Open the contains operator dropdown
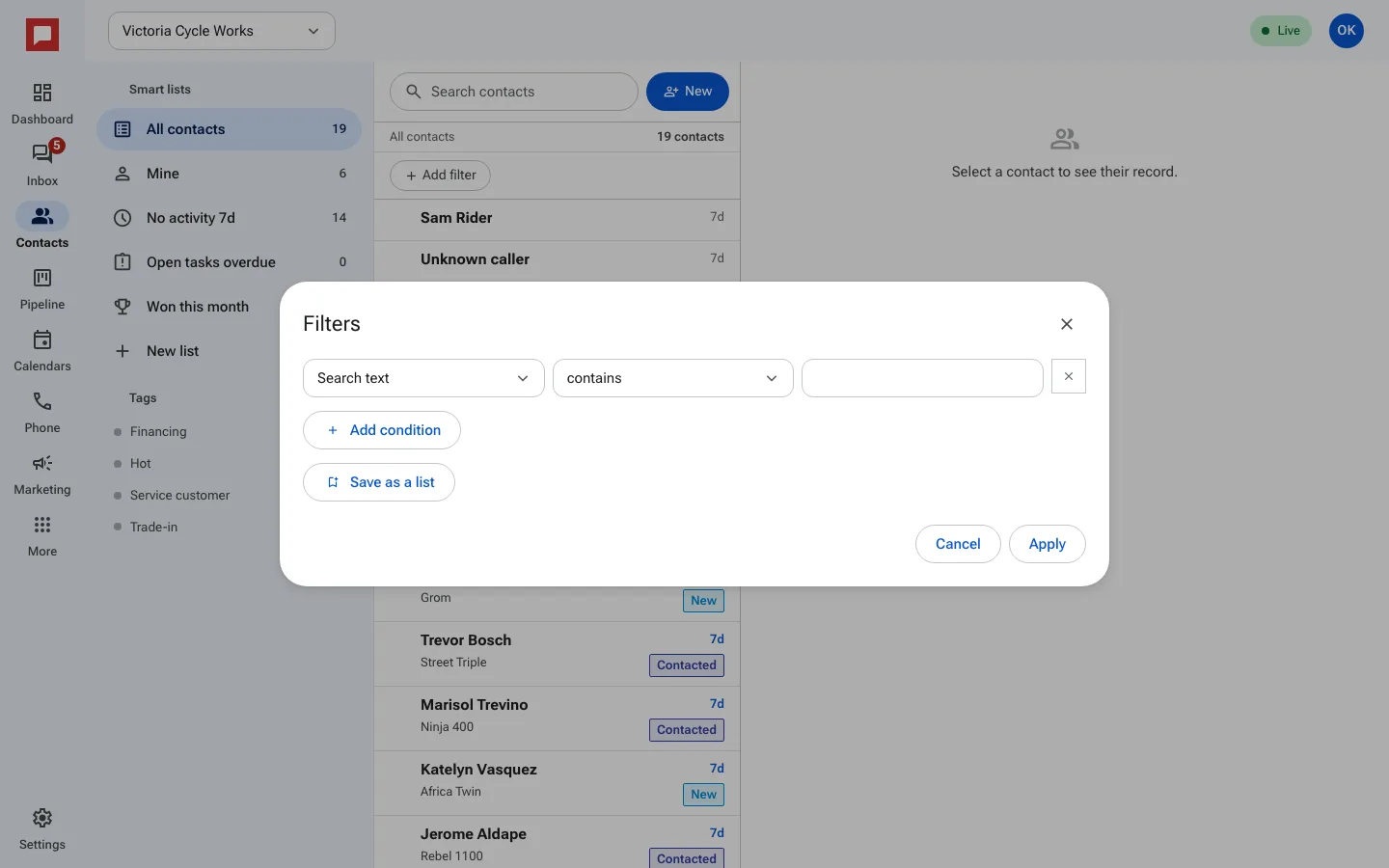1389x868 pixels. tap(673, 378)
